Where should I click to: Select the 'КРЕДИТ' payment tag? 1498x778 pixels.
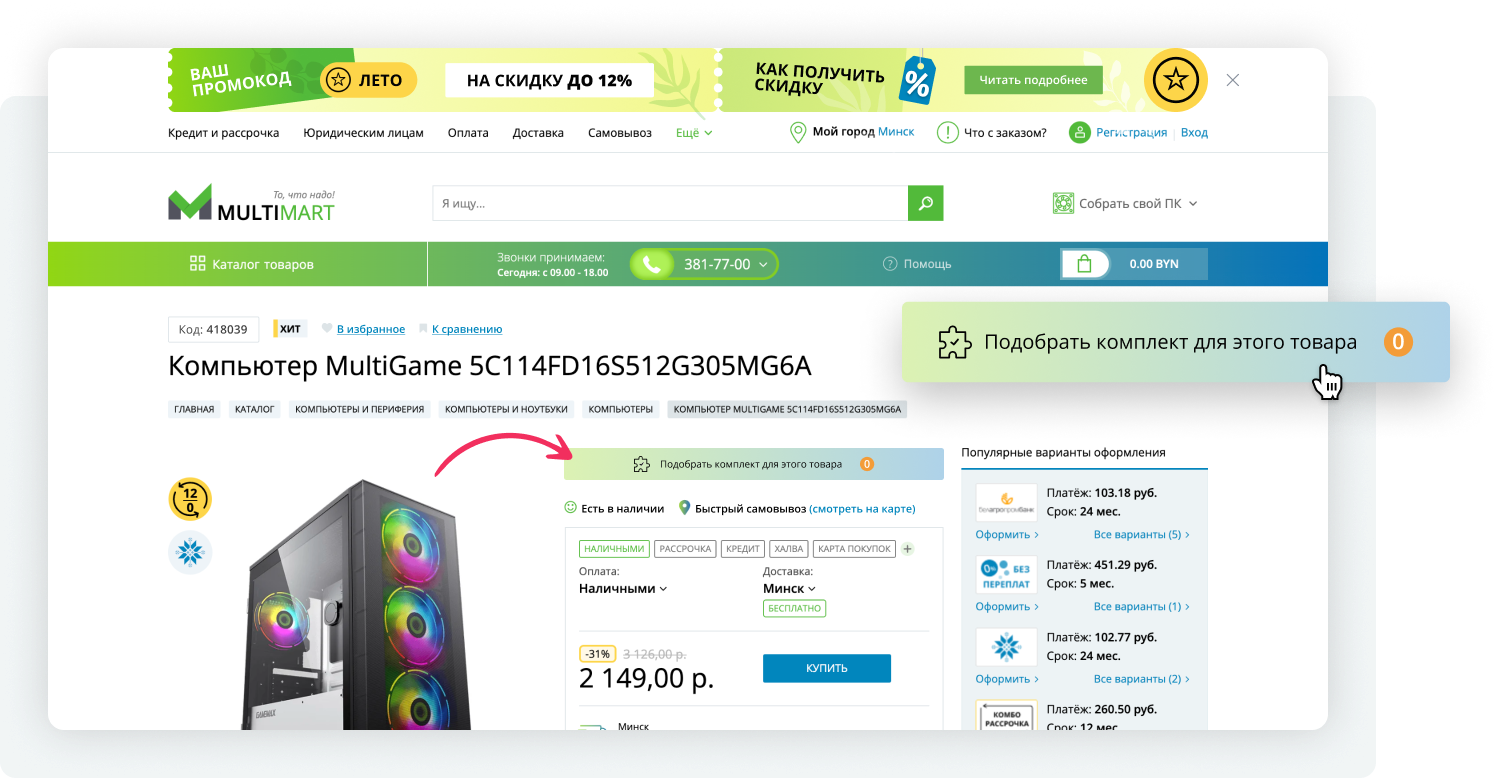tap(743, 549)
